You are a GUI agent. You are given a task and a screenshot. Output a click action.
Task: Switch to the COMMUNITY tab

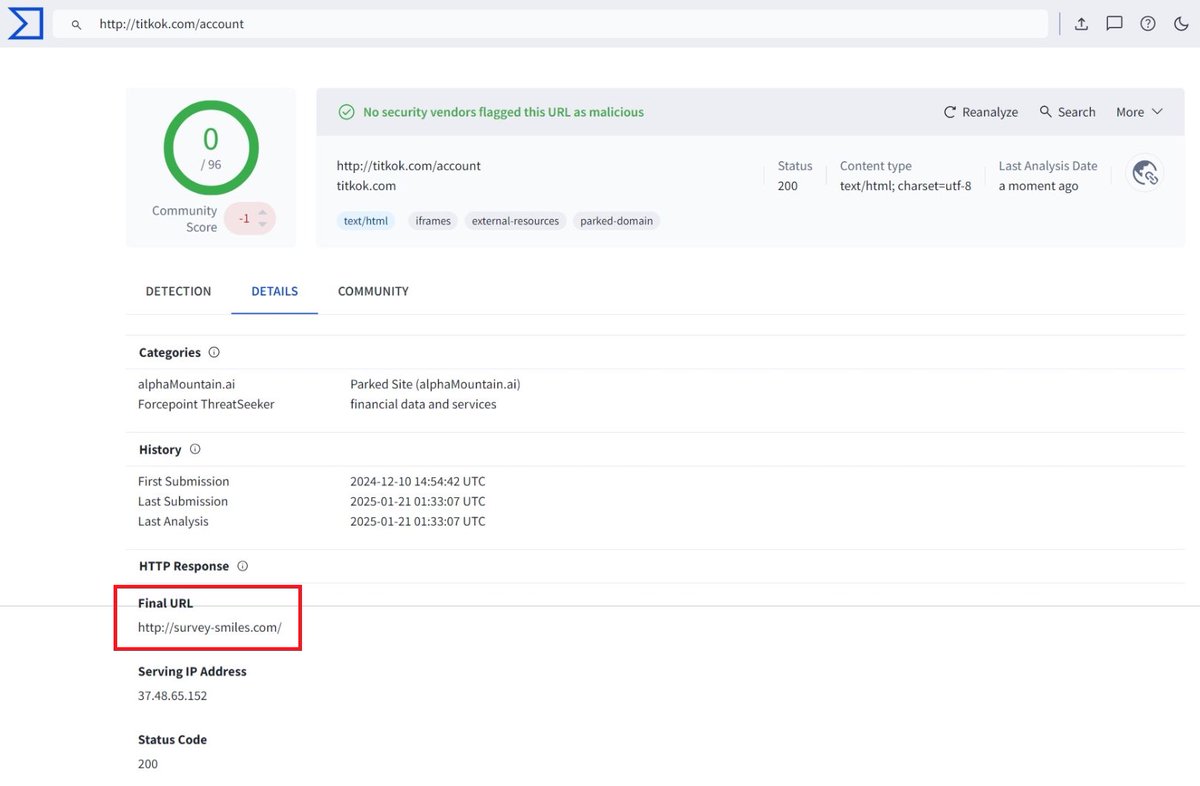373,291
